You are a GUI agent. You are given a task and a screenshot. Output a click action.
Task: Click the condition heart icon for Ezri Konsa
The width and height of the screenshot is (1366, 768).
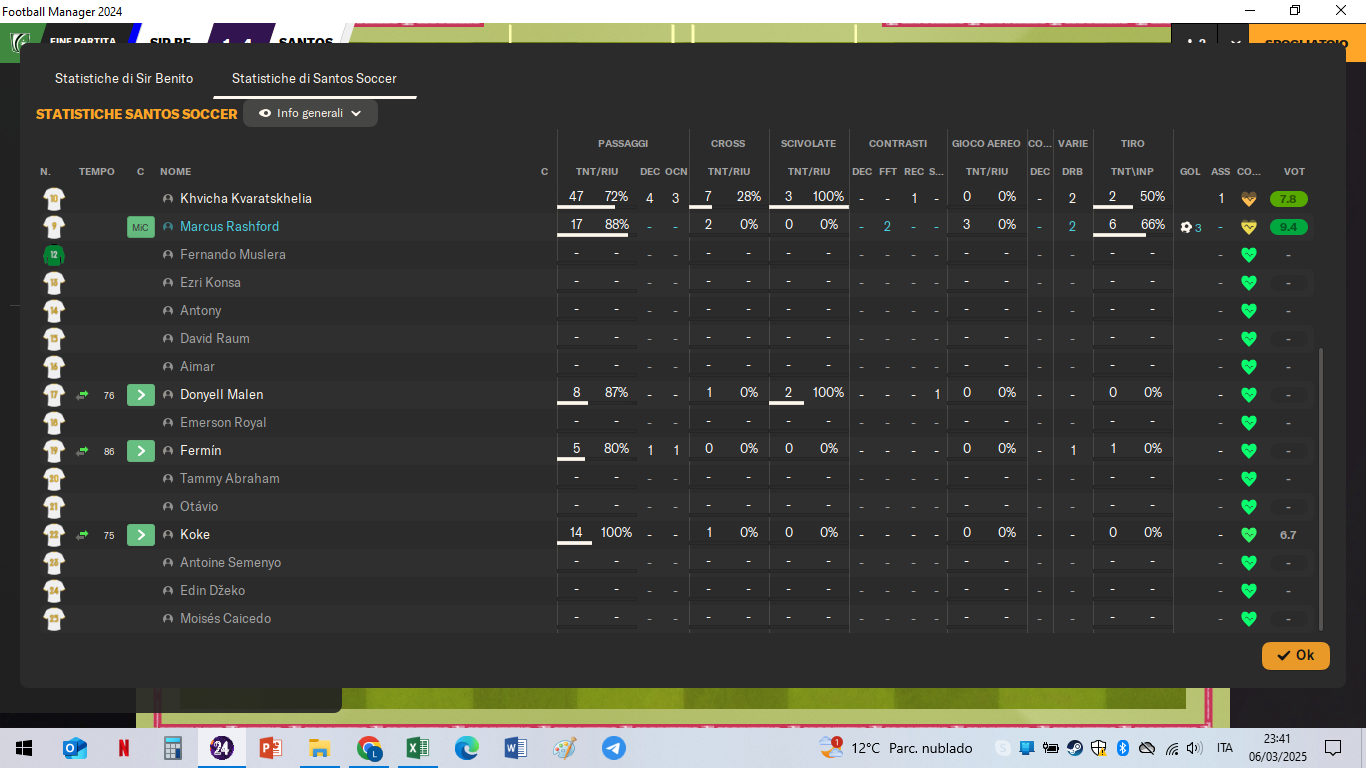point(1248,283)
